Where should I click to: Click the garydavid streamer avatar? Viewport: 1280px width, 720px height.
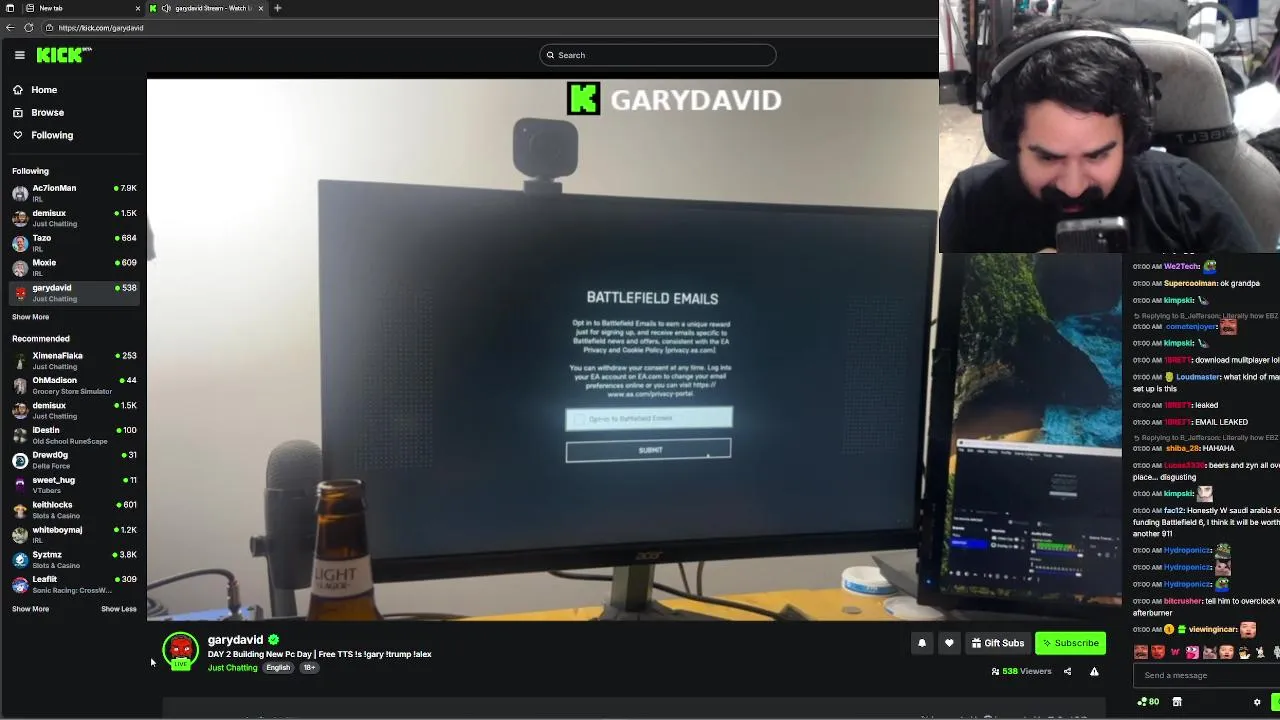(181, 651)
